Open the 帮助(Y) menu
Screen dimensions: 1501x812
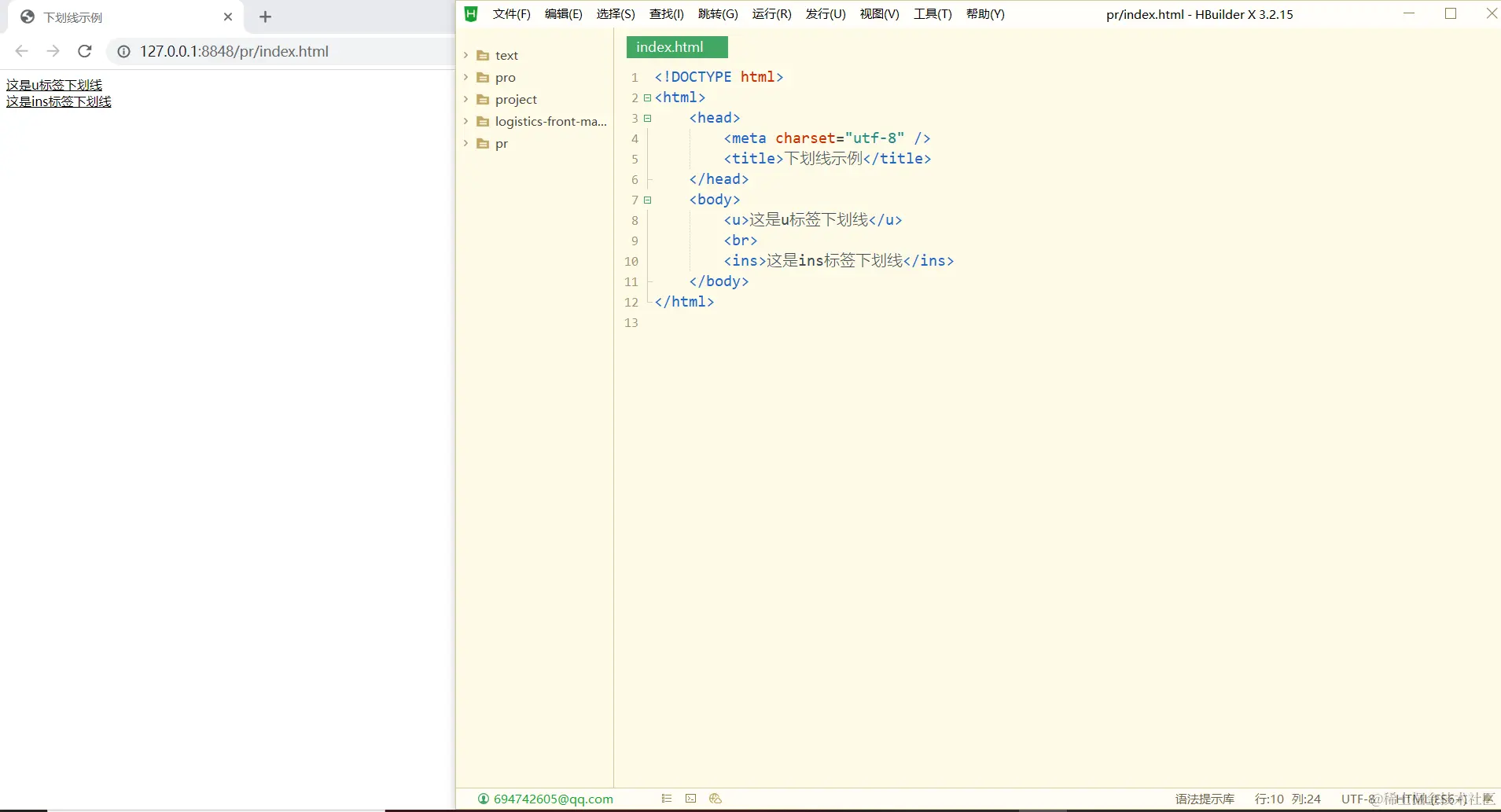click(x=985, y=14)
